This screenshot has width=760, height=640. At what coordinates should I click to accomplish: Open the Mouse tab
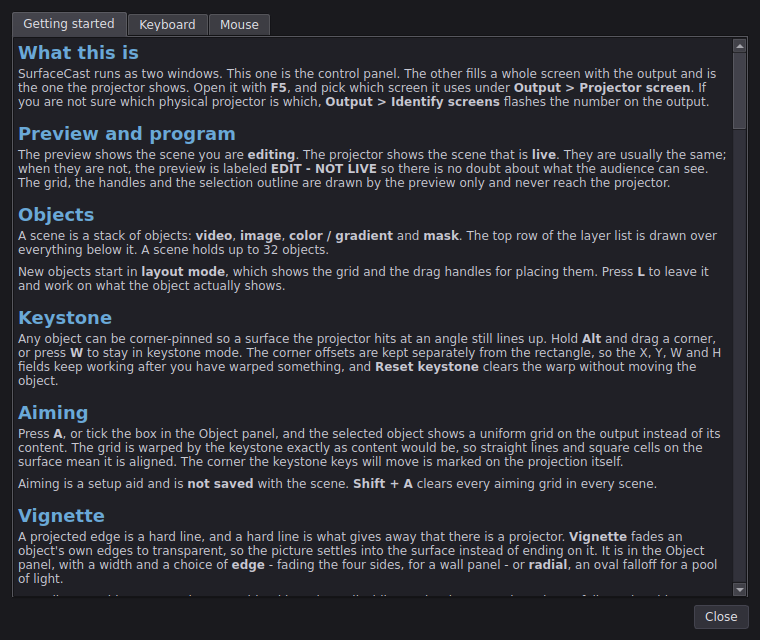pyautogui.click(x=239, y=25)
